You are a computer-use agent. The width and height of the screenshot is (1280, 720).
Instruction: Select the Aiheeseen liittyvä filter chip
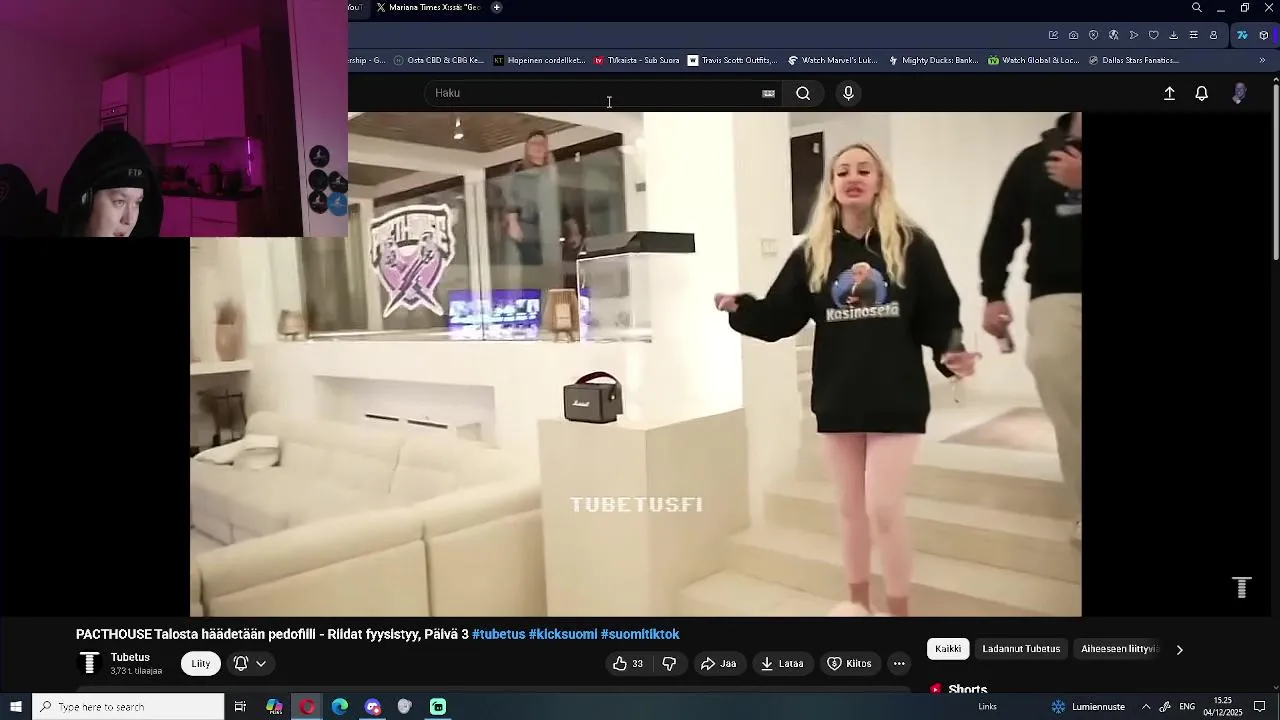(1118, 649)
